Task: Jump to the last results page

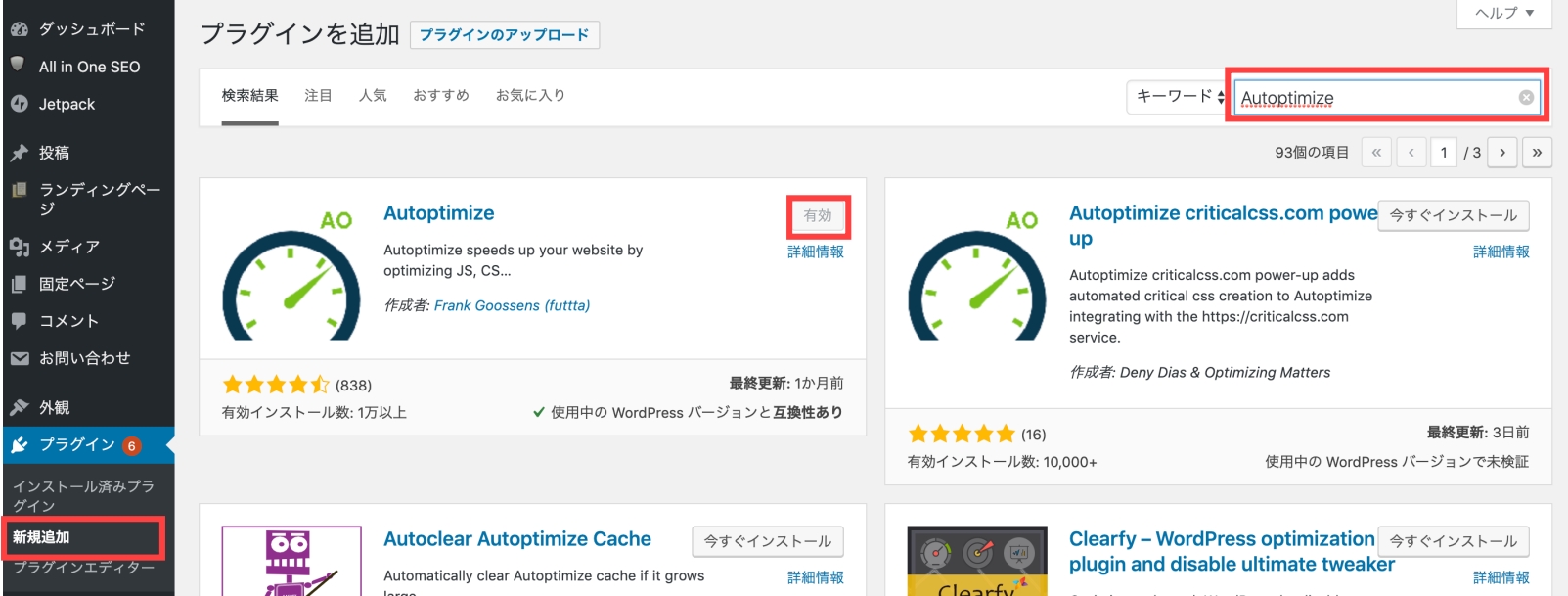Action: (x=1537, y=153)
